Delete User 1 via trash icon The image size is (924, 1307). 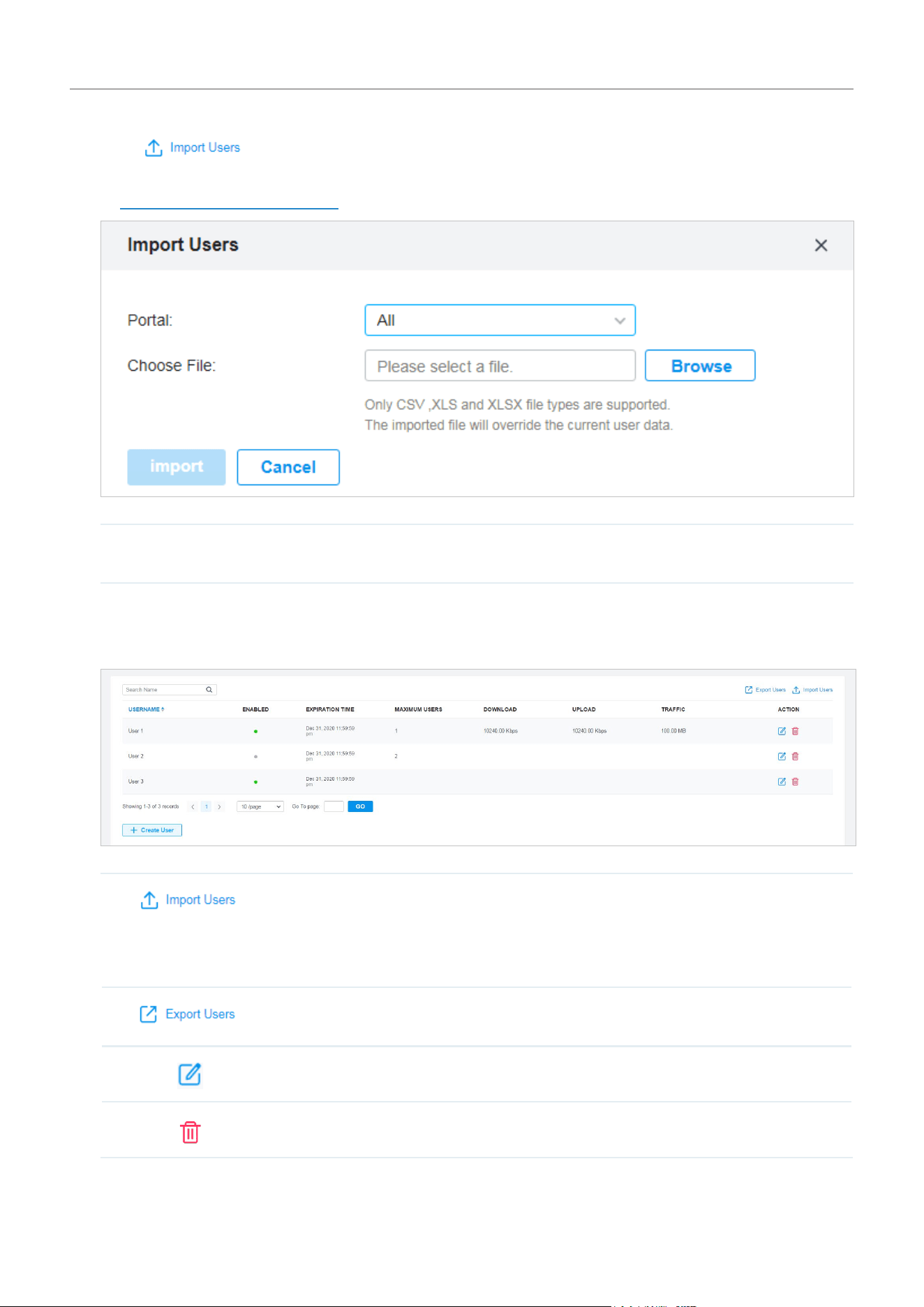[795, 731]
